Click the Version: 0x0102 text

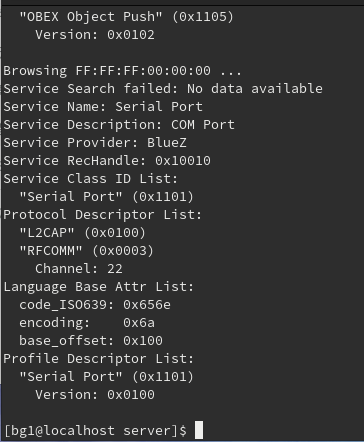tap(95, 35)
